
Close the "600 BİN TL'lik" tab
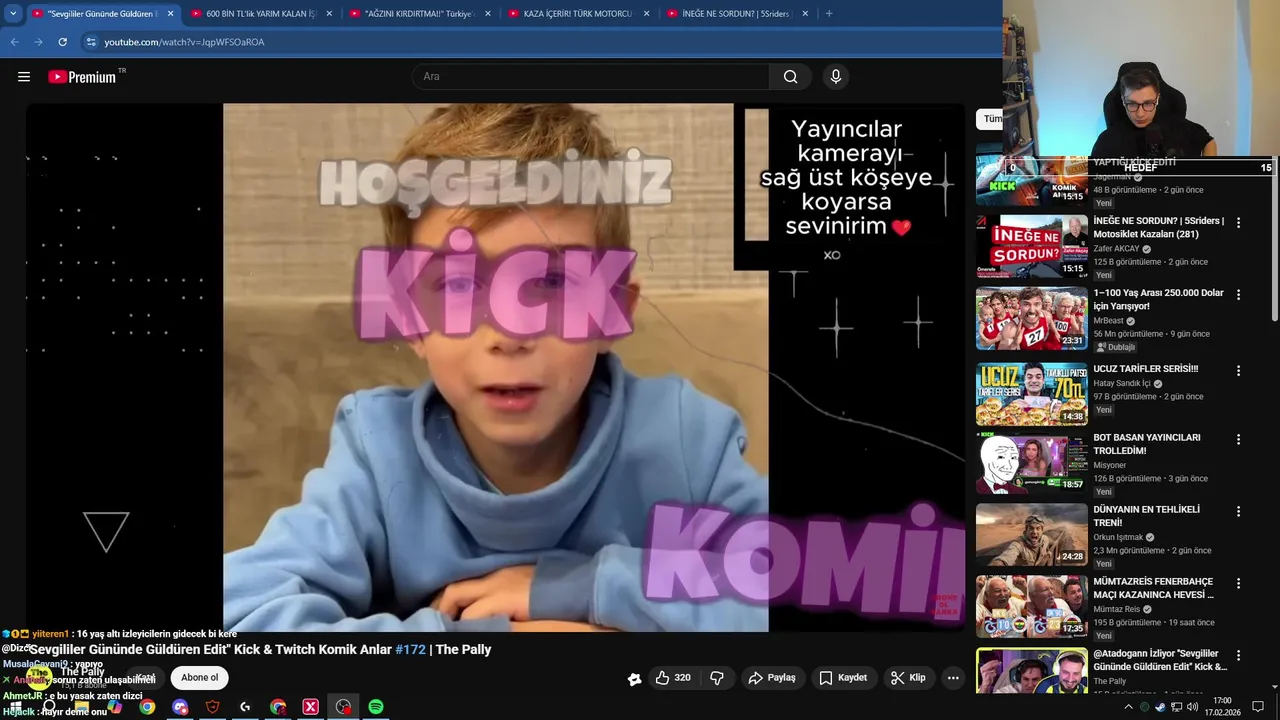tap(329, 14)
